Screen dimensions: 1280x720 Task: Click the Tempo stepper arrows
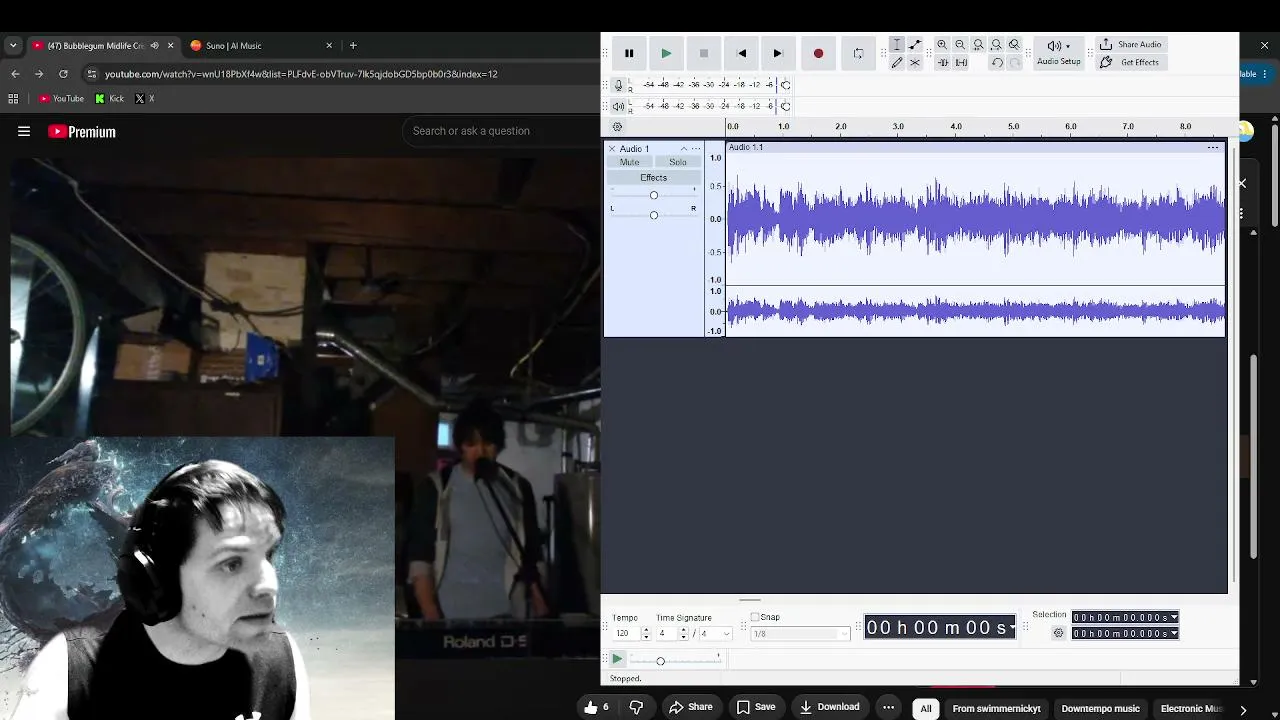coord(646,634)
